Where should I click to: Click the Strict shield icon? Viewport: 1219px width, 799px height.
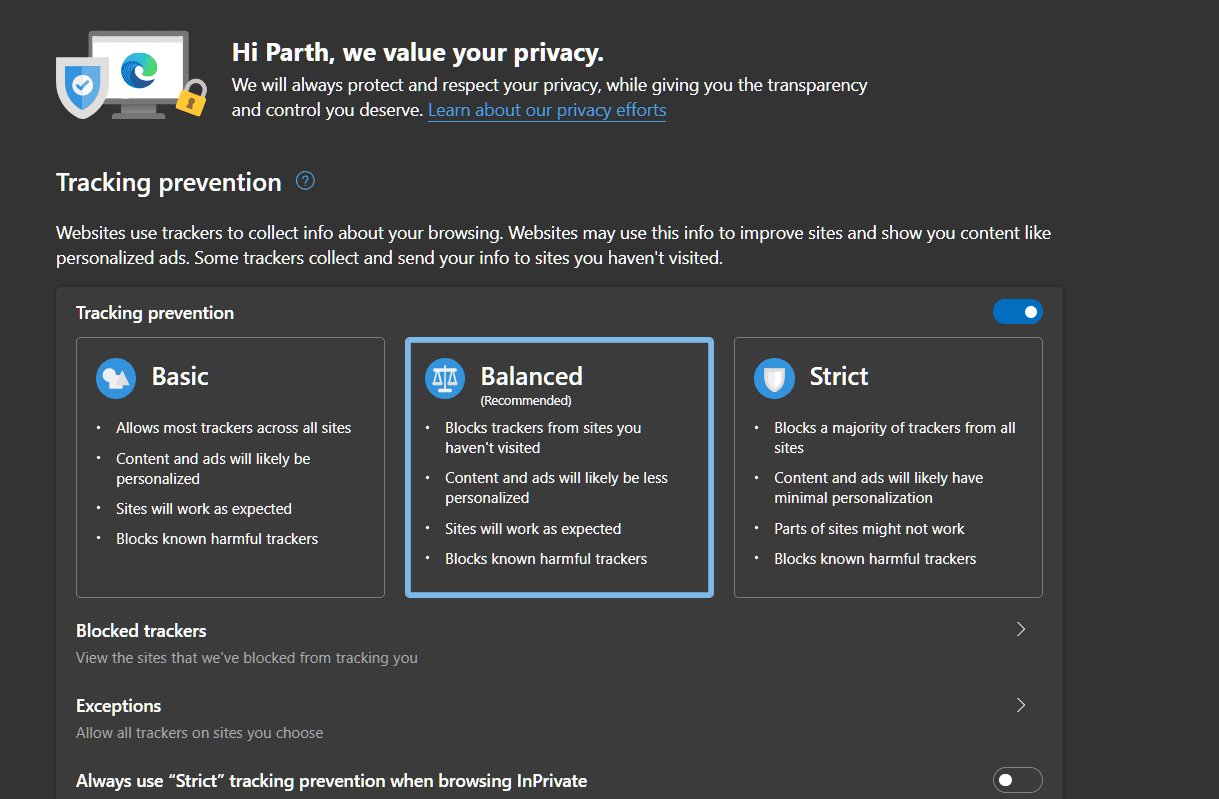click(773, 377)
